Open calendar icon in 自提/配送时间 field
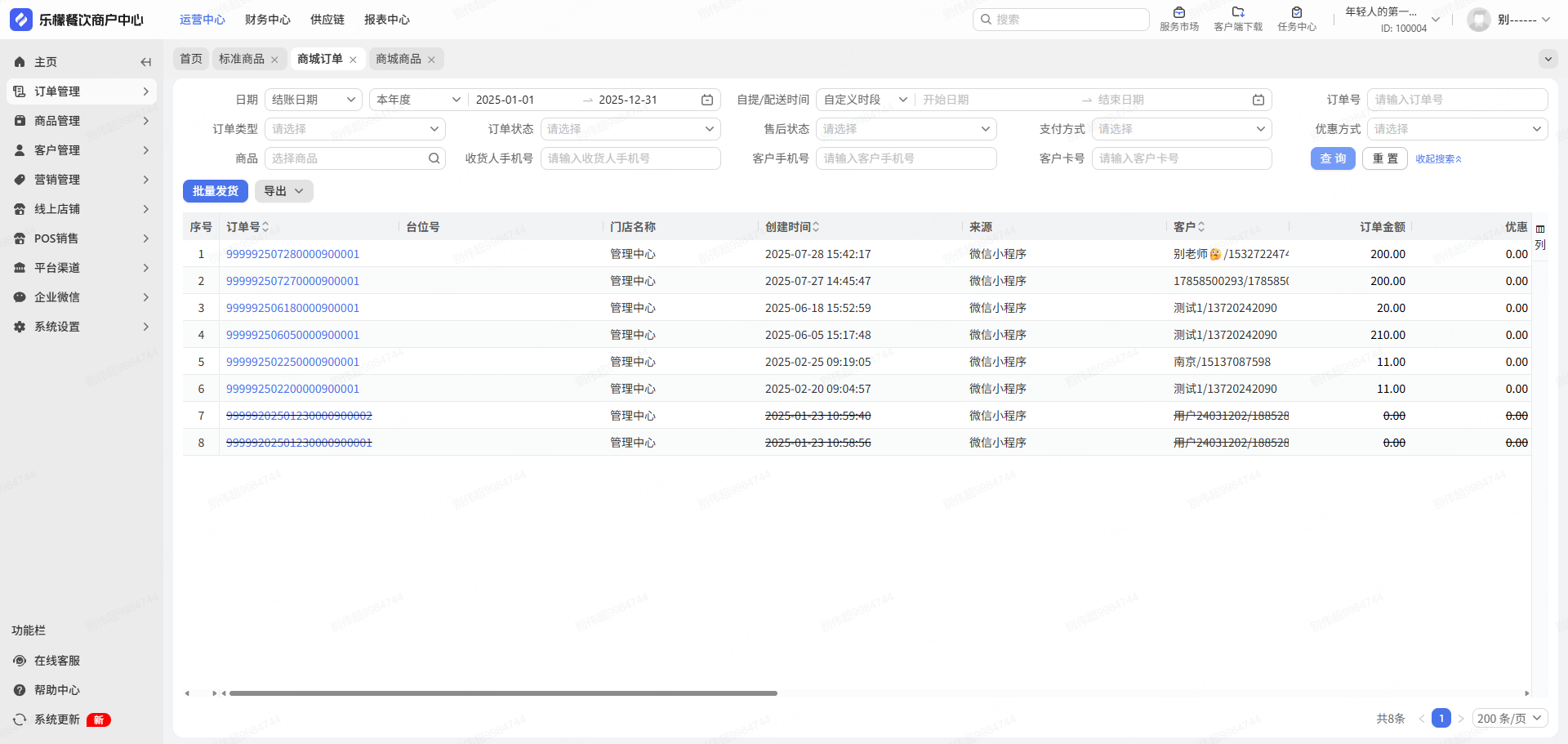 pos(1258,100)
